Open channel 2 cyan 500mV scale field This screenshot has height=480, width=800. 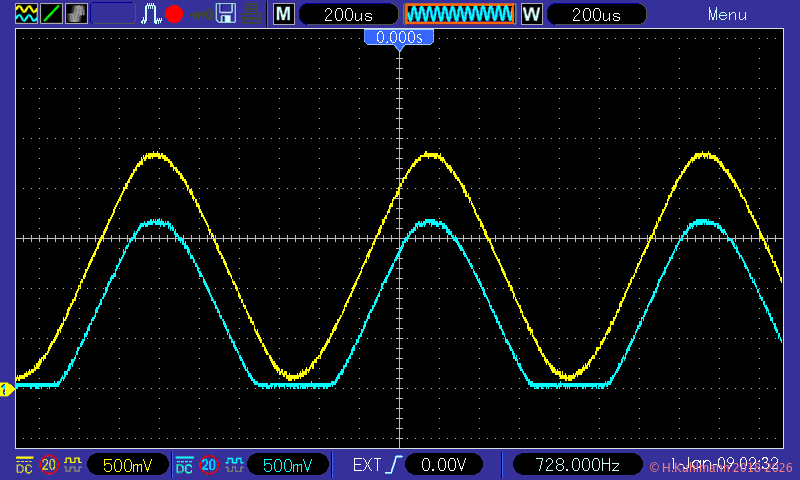287,465
